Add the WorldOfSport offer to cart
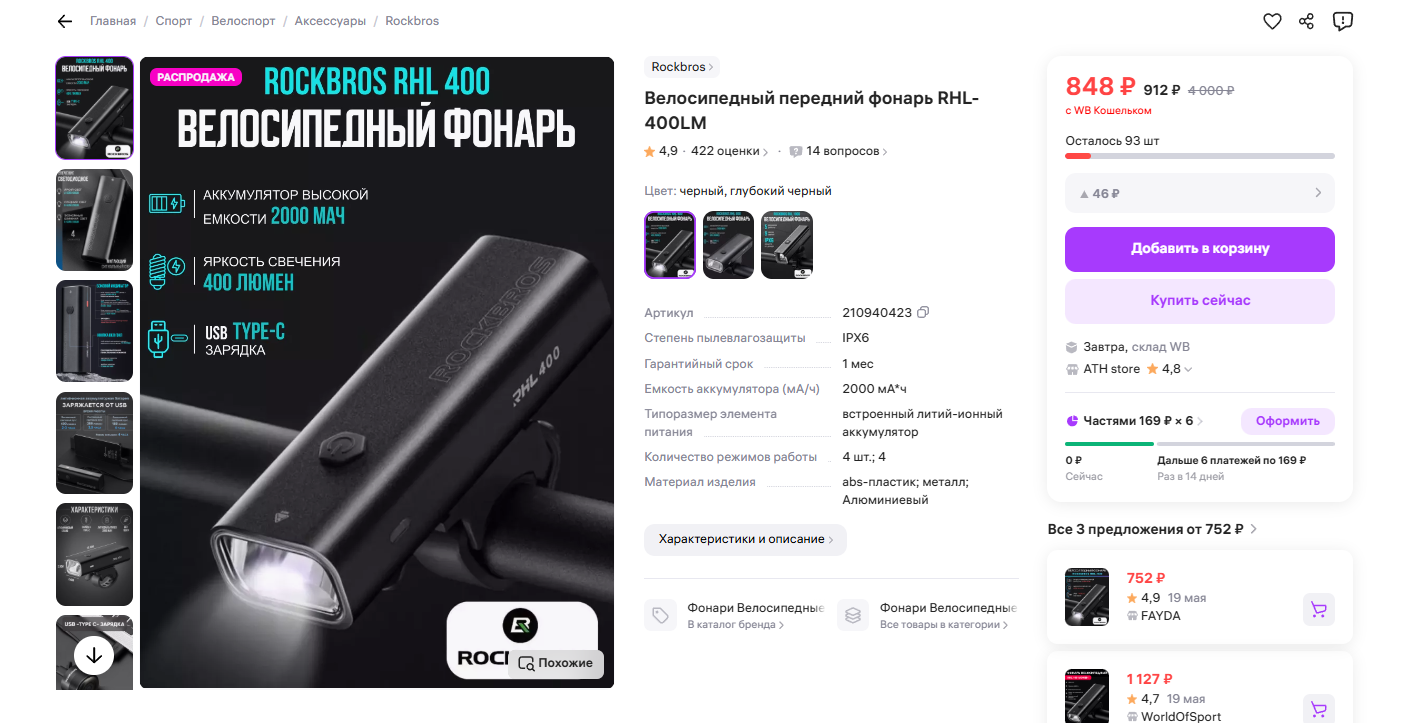 click(x=1319, y=707)
